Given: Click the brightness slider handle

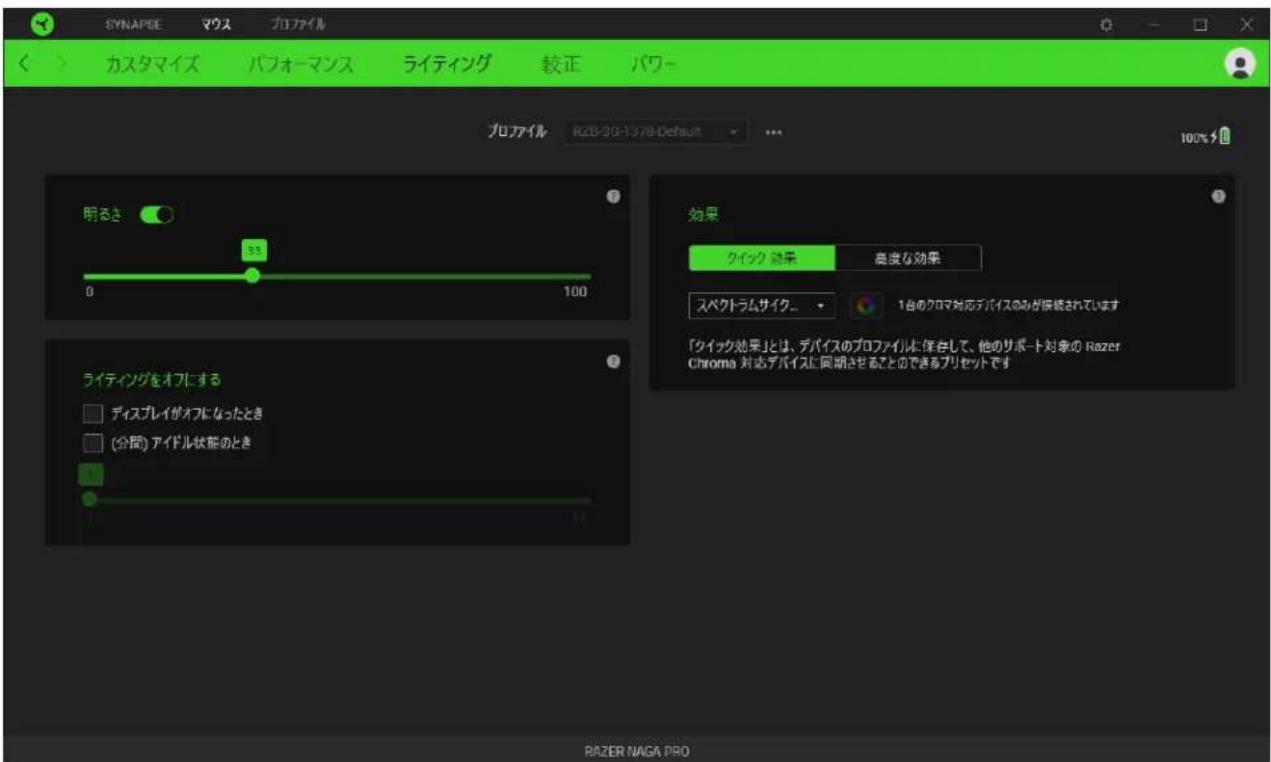Looking at the screenshot, I should click(252, 275).
